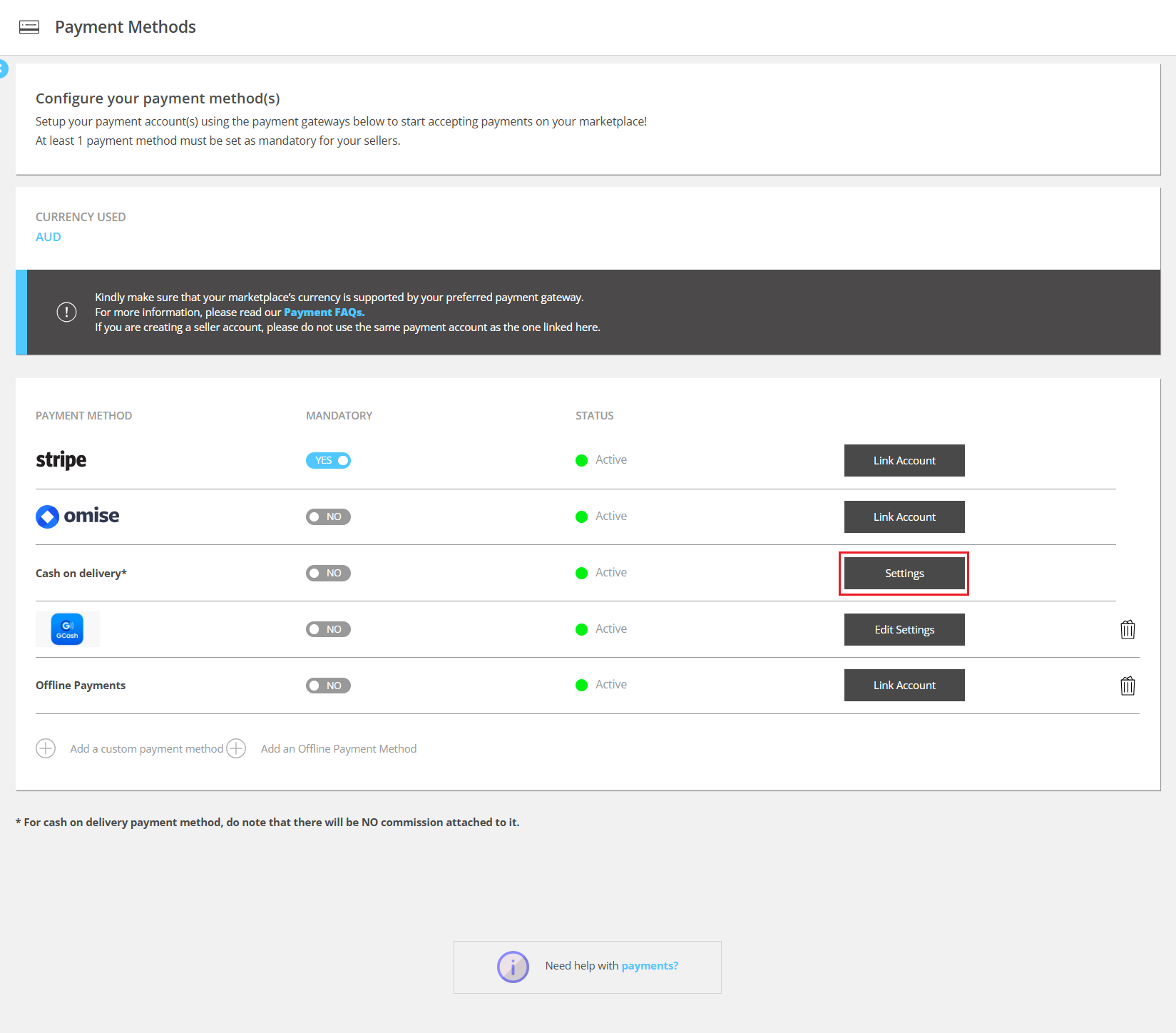Click the Offline Payments label
Image resolution: width=1176 pixels, height=1033 pixels.
[x=81, y=686]
